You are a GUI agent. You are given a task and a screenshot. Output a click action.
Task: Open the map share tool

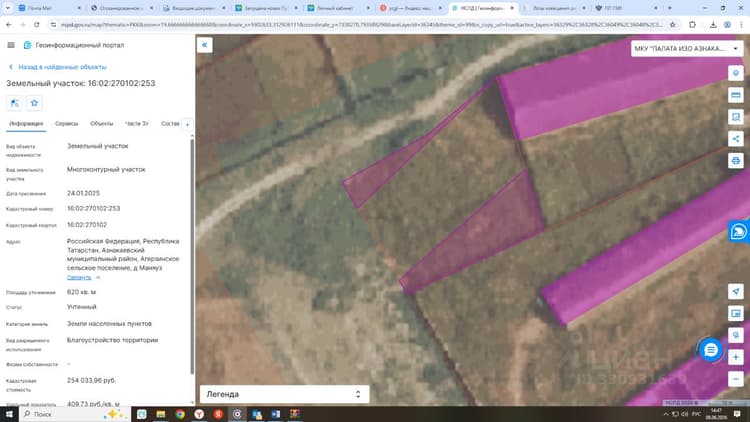[x=736, y=139]
